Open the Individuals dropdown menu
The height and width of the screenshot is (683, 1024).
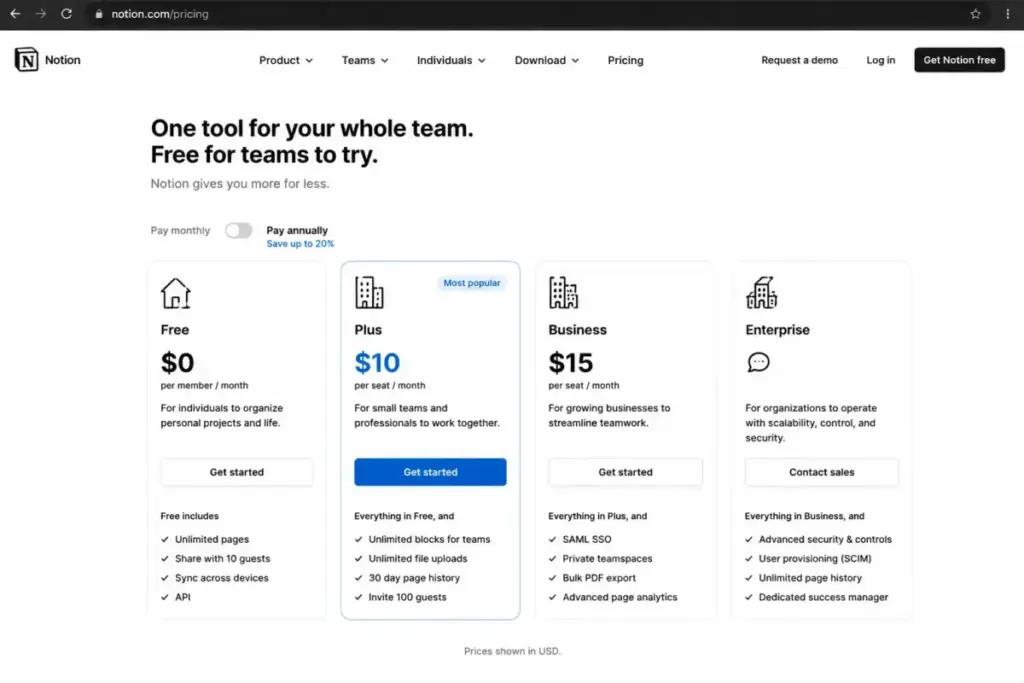click(451, 60)
